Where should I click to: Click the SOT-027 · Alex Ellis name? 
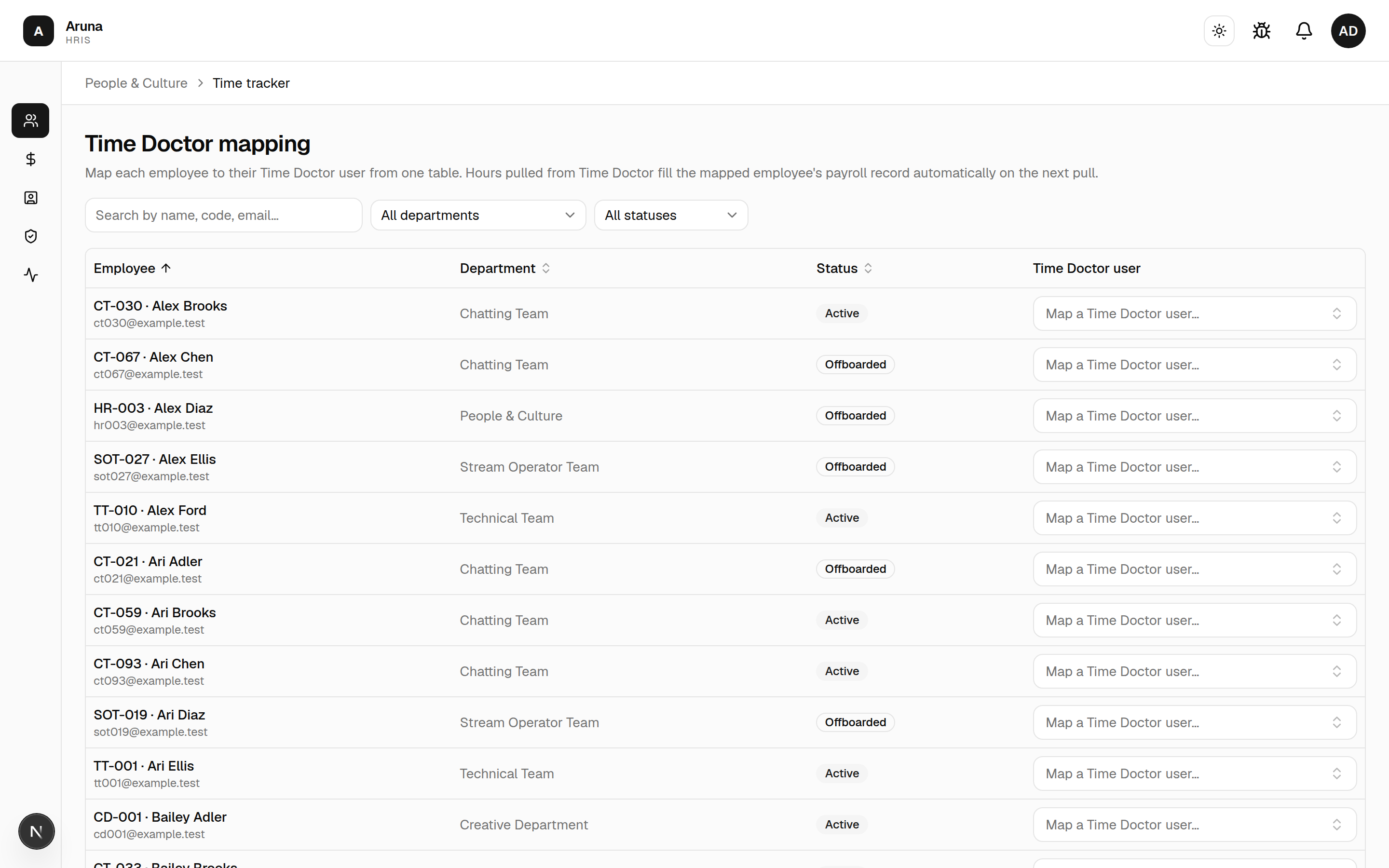(x=154, y=459)
